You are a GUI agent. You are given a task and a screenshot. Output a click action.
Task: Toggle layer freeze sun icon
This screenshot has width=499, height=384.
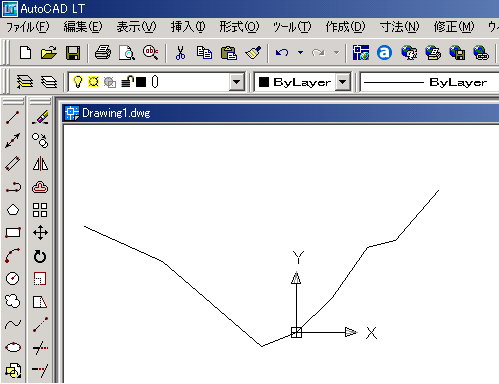click(94, 82)
